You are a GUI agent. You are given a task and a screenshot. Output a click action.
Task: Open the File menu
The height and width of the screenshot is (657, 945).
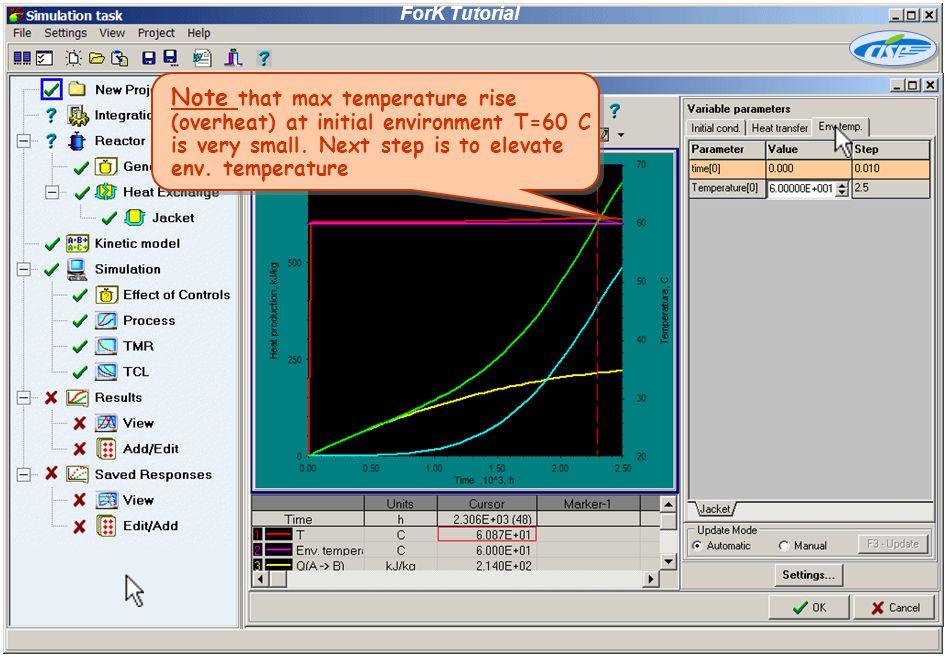coord(22,33)
